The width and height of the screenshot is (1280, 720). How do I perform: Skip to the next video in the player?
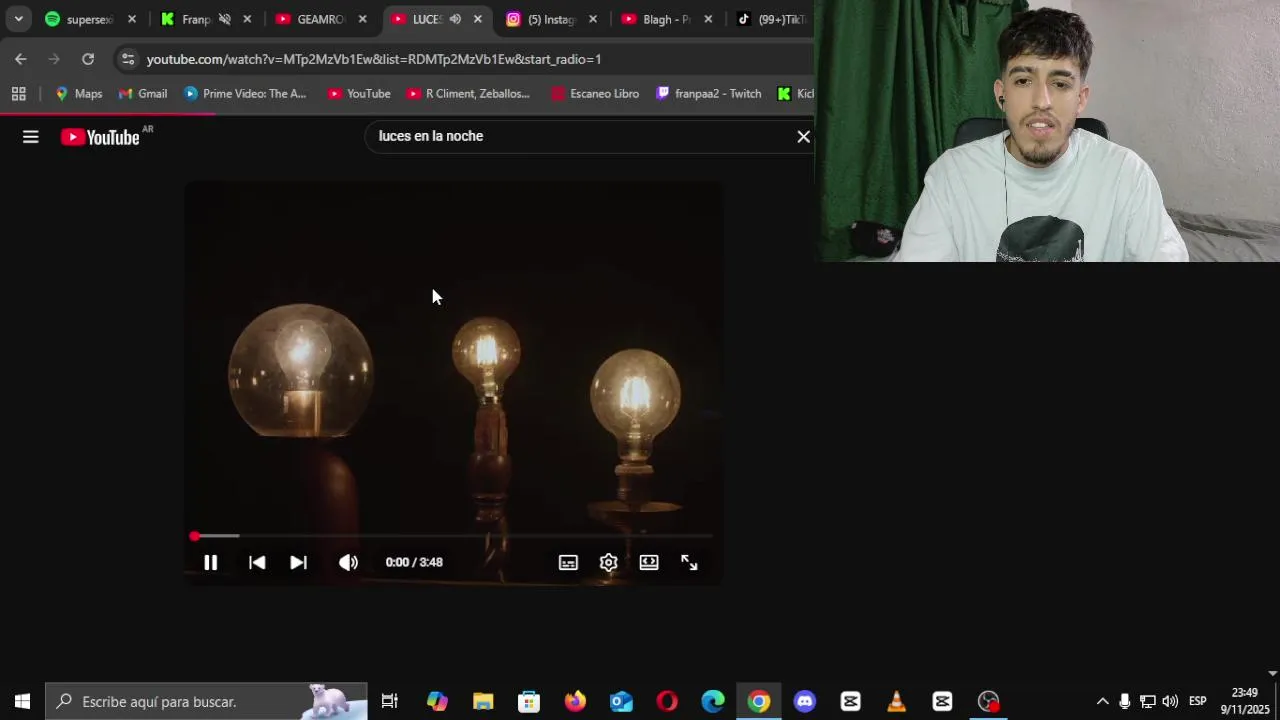(x=298, y=562)
